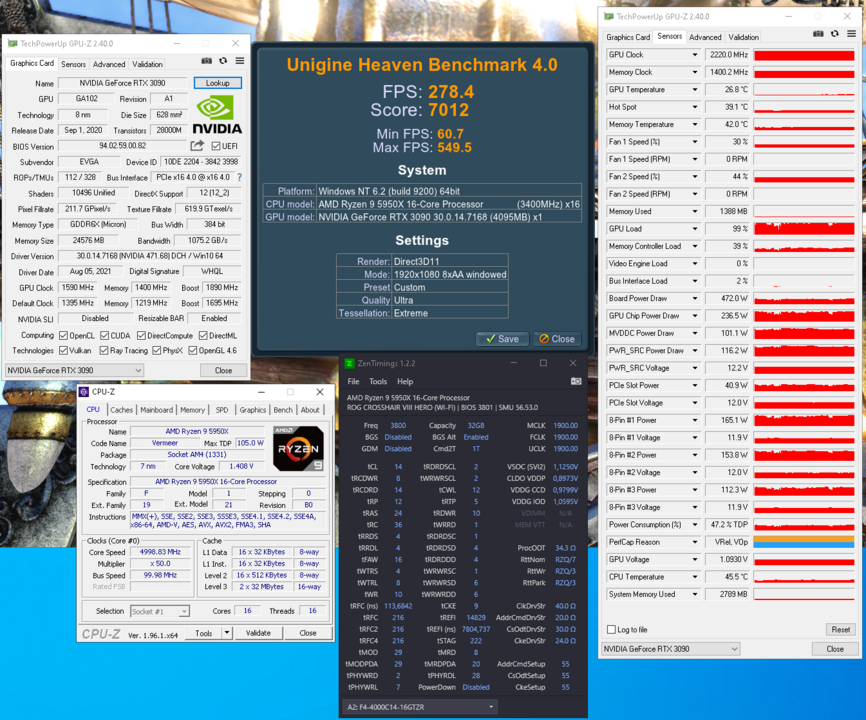Viewport: 866px width, 720px height.
Task: Click the CPU-Z title bar app icon
Action: pos(84,392)
